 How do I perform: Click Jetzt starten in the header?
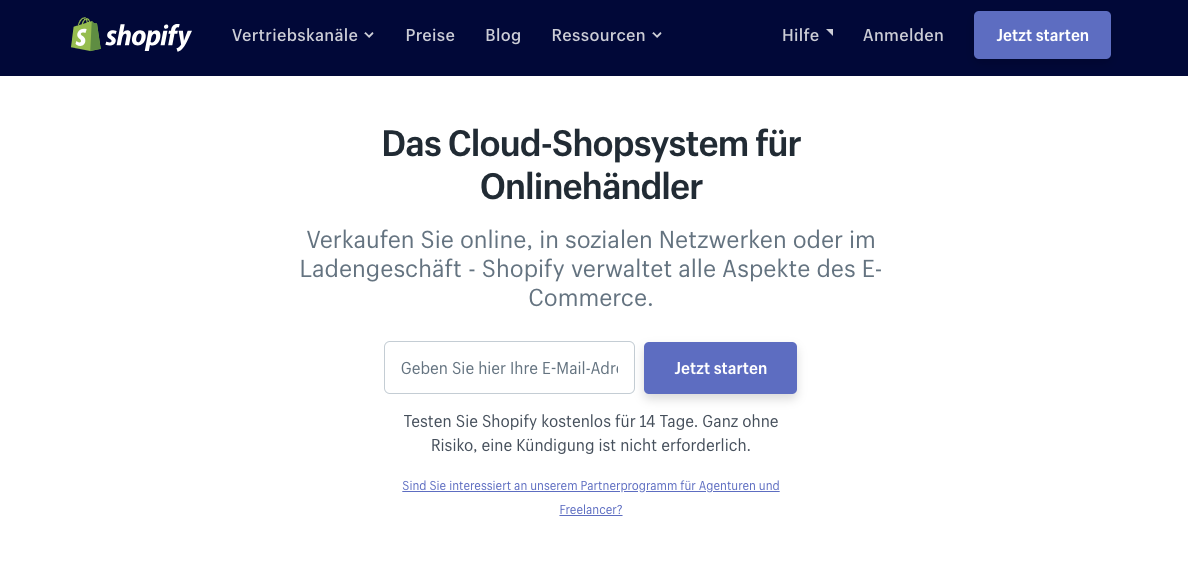[1043, 35]
